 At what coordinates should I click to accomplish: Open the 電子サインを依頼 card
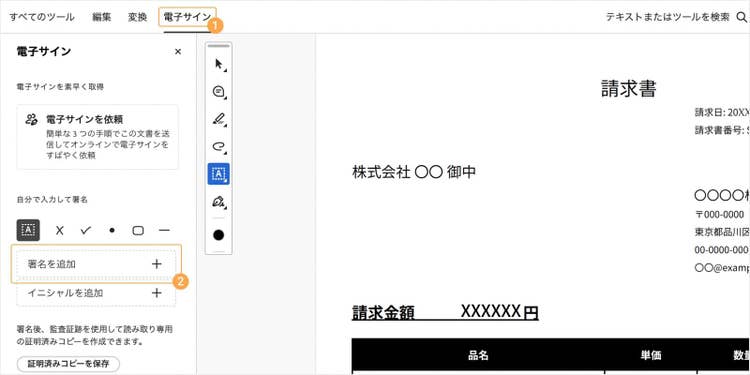tap(98, 137)
